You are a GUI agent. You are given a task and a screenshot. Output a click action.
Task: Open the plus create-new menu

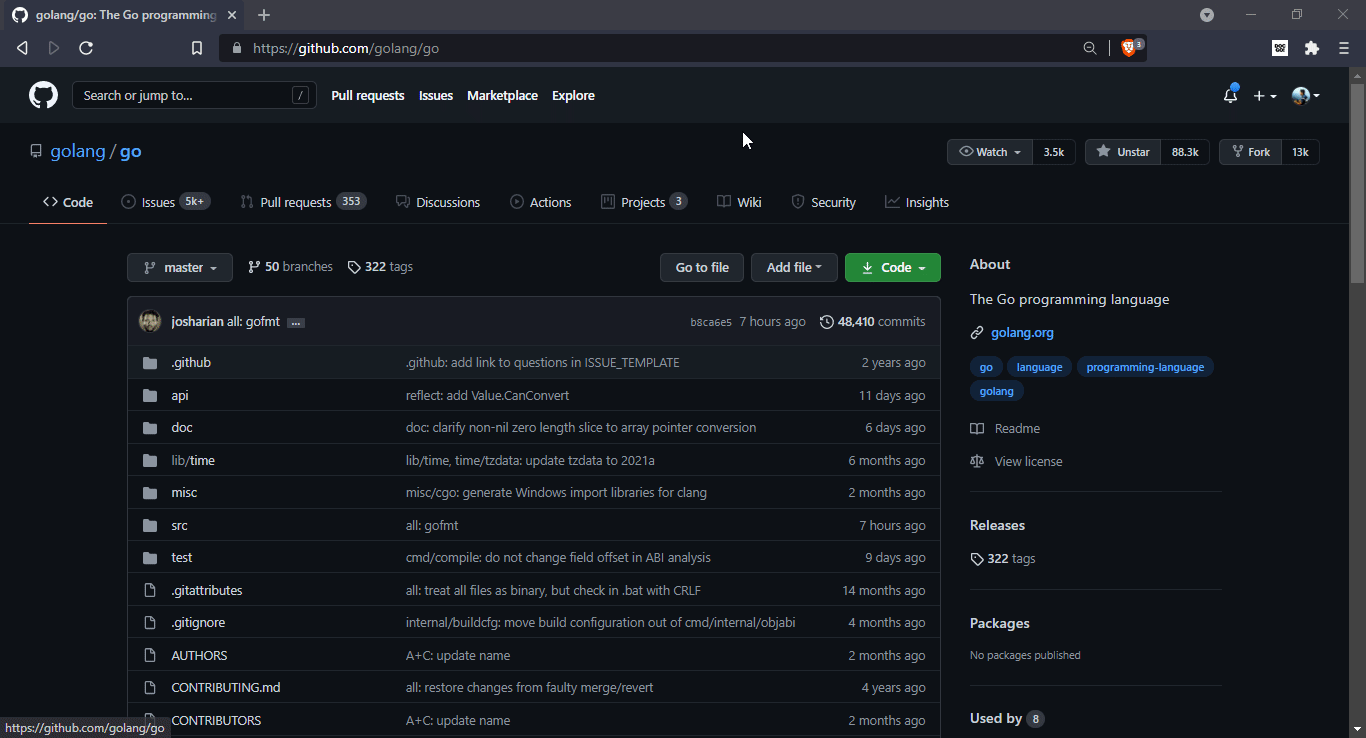[x=1265, y=95]
